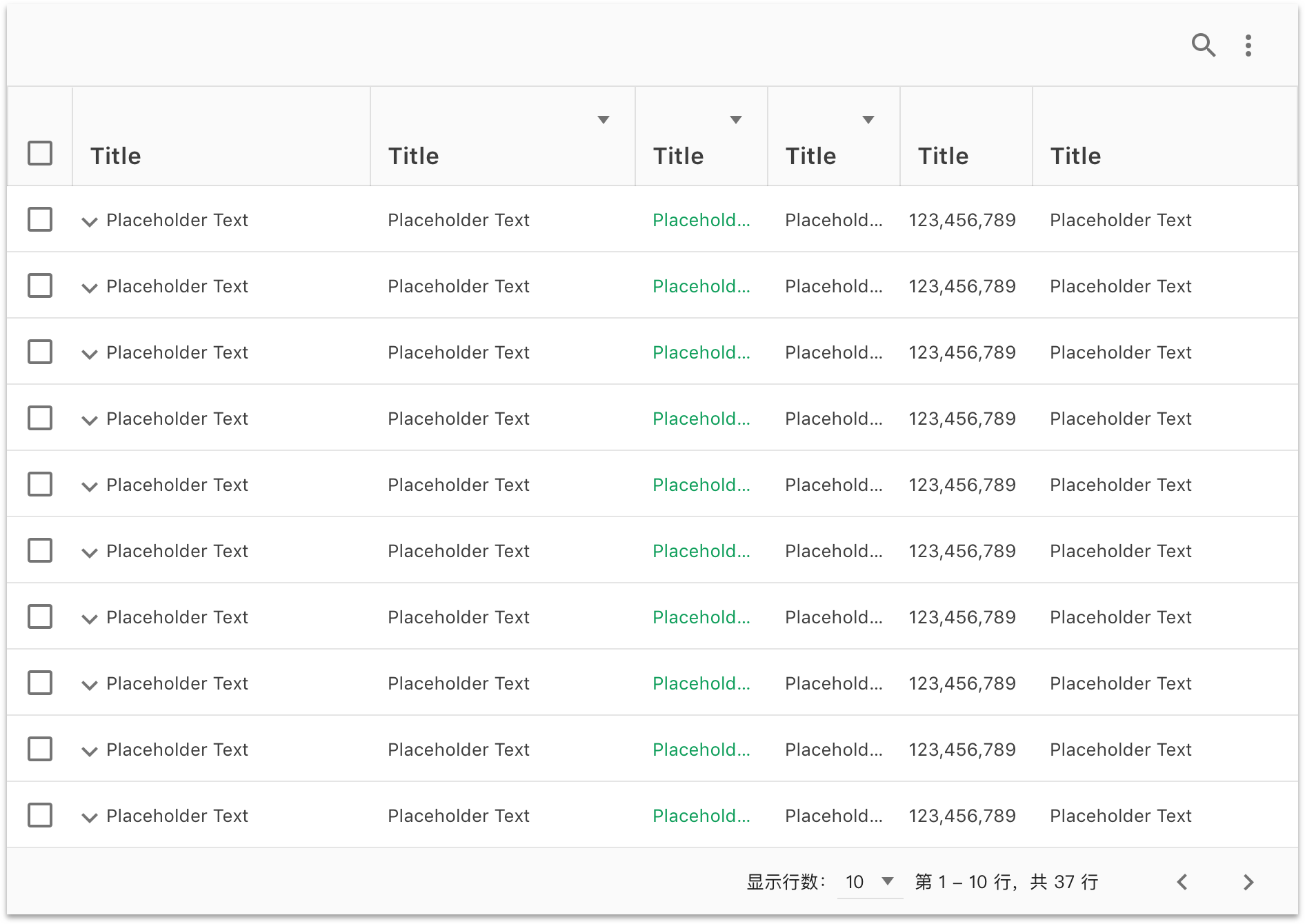Go to the previous page arrow
Viewport: 1305px width, 924px height.
[x=1182, y=882]
